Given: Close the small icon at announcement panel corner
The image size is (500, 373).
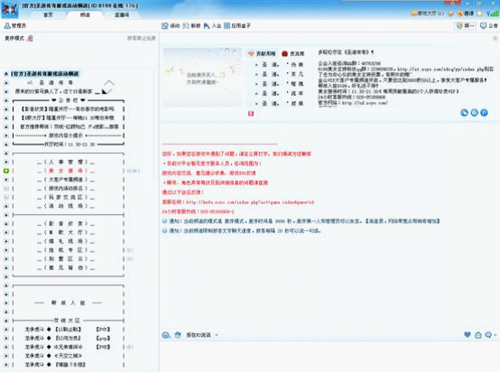Looking at the screenshot, I should [x=495, y=38].
